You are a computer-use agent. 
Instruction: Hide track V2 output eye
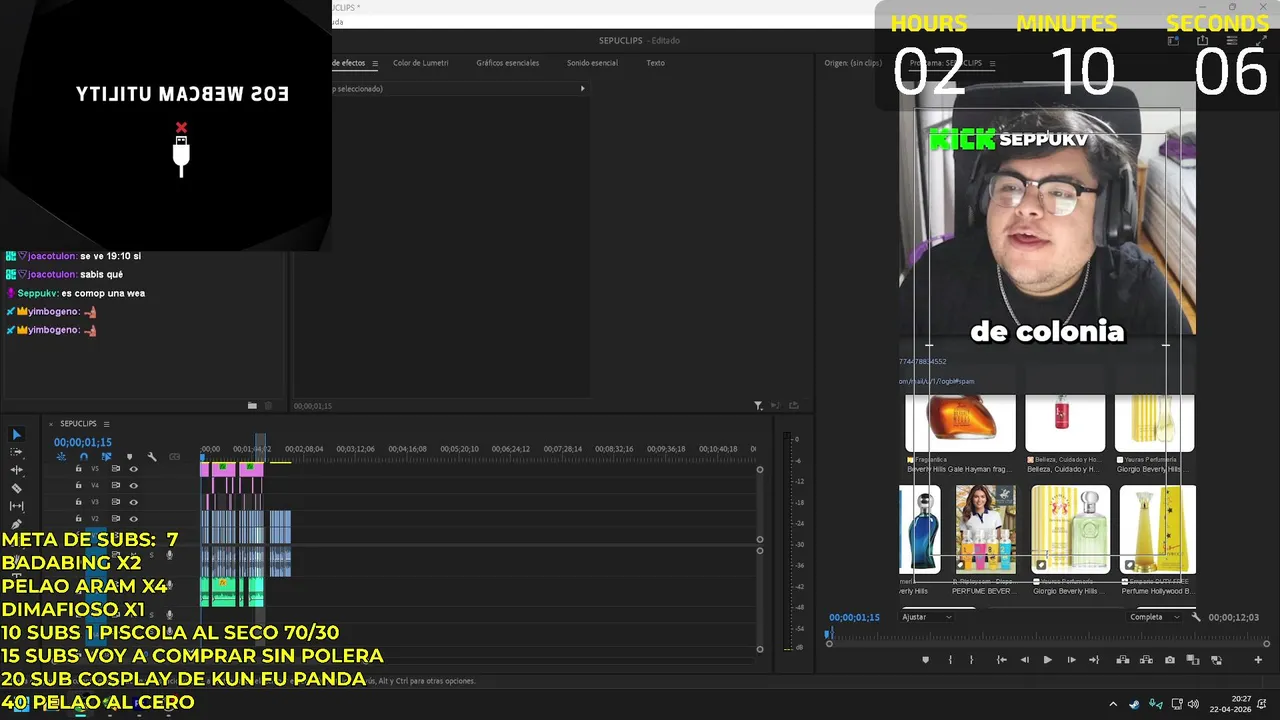[x=133, y=519]
